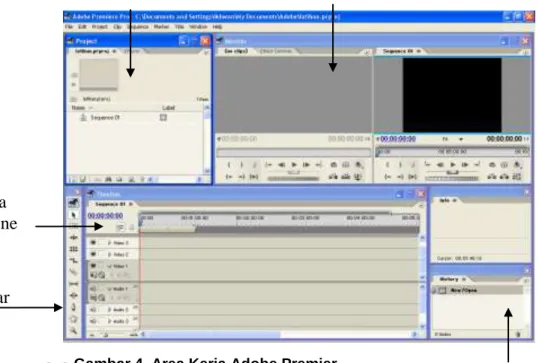Click Label color box of Sequence 01

point(163,118)
